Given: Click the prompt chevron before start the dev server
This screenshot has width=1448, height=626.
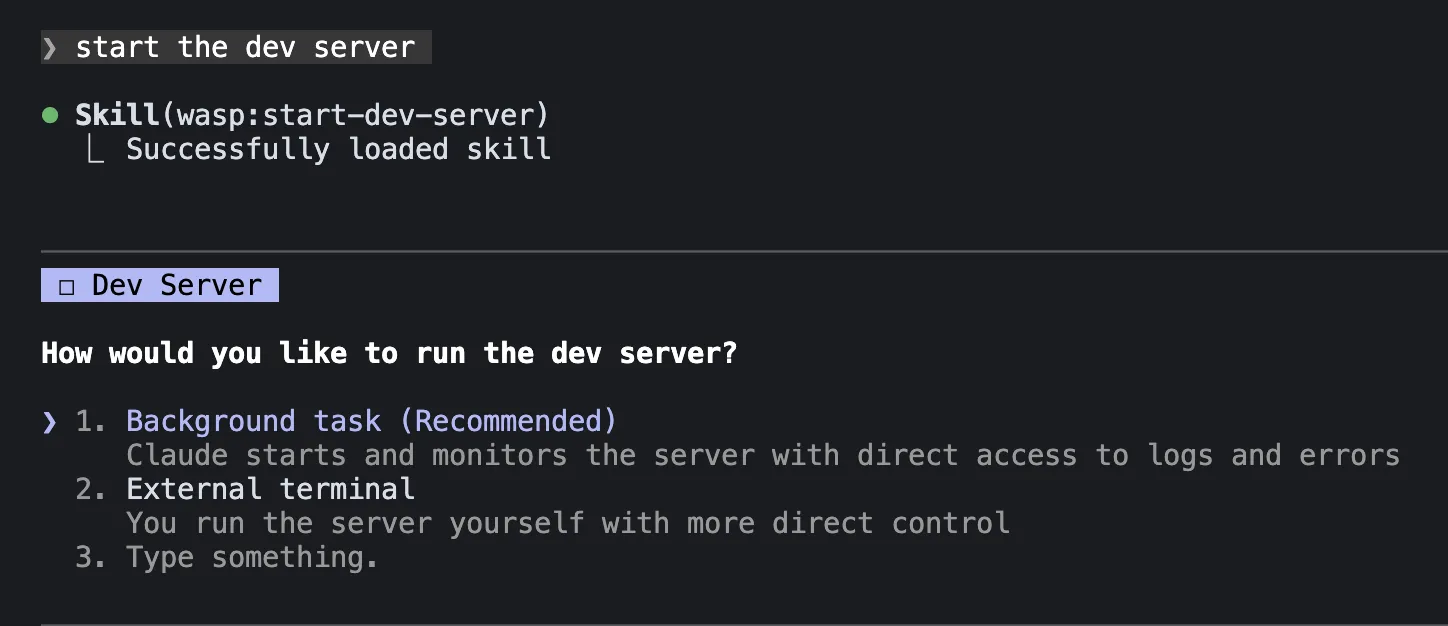Looking at the screenshot, I should [50, 46].
